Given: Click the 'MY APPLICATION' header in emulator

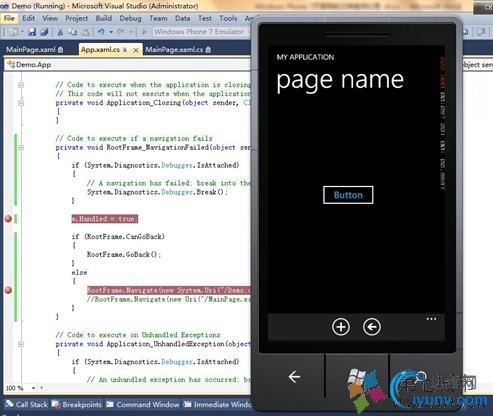Looking at the screenshot, I should (x=305, y=57).
